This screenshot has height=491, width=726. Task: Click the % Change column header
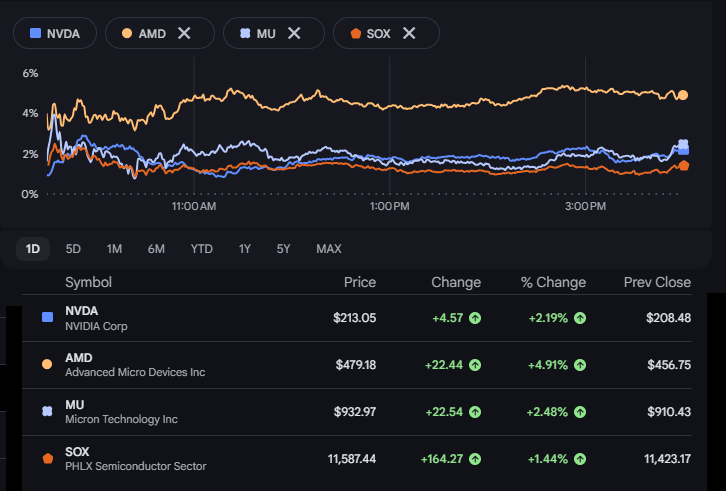pos(553,282)
